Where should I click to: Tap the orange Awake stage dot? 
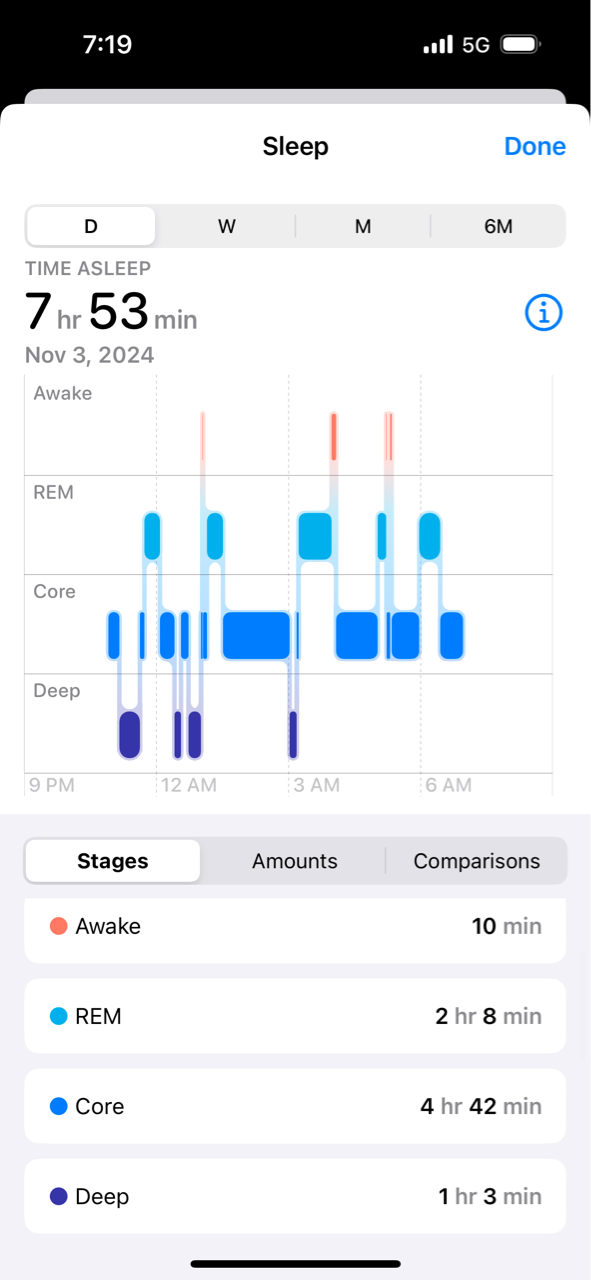pyautogui.click(x=58, y=926)
